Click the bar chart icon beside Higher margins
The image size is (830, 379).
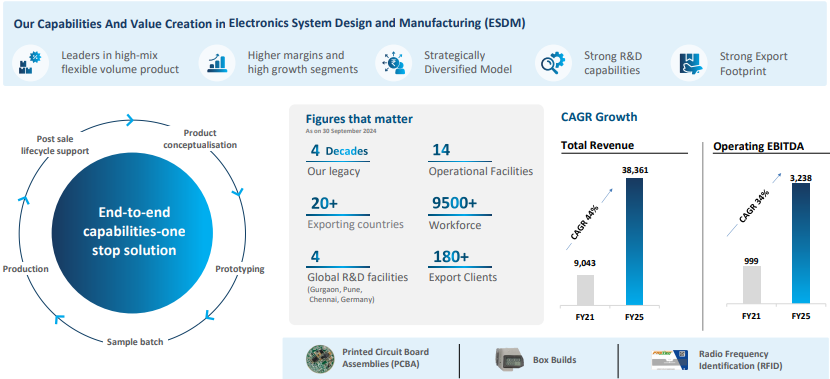[x=217, y=62]
